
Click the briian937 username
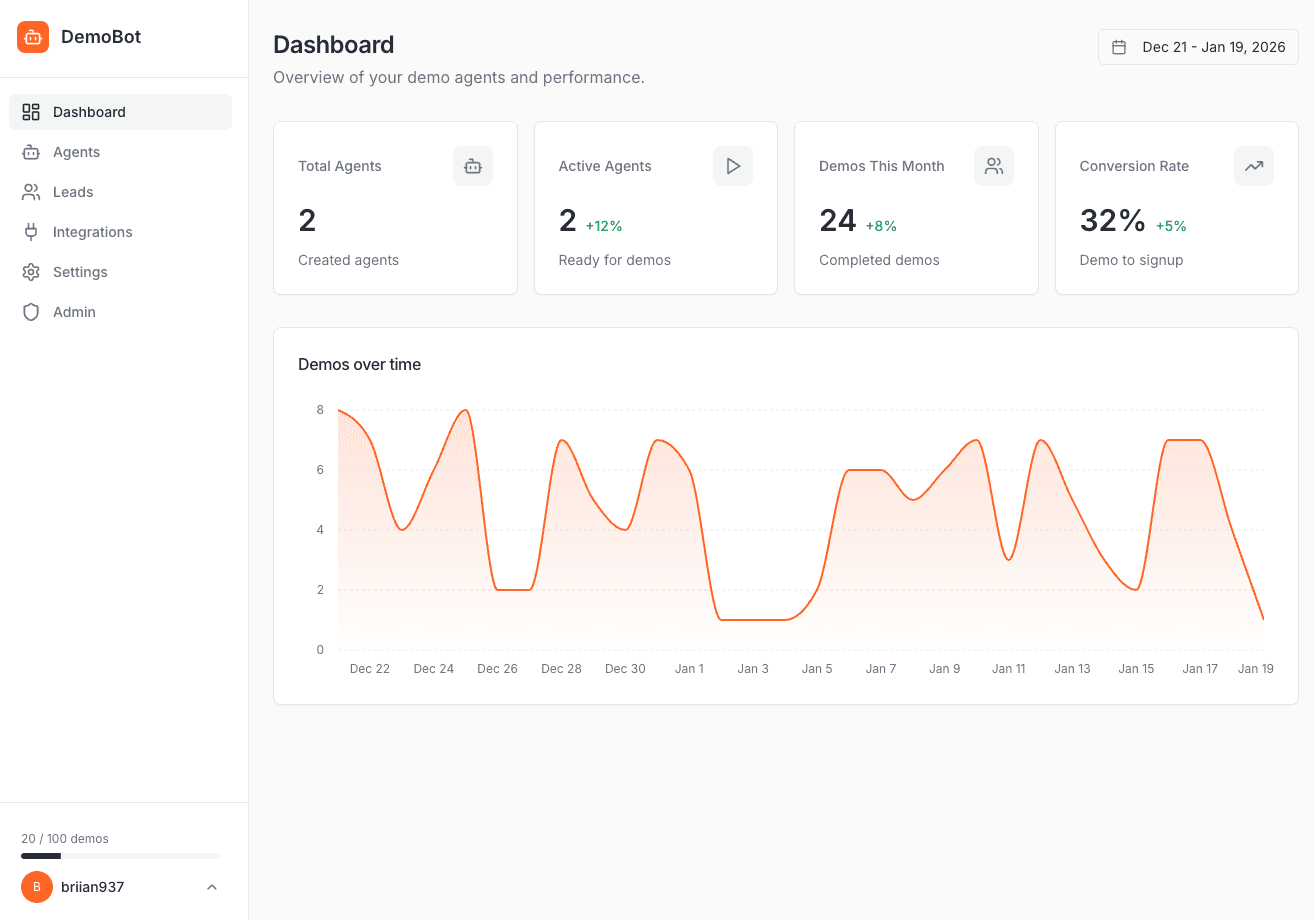[92, 887]
